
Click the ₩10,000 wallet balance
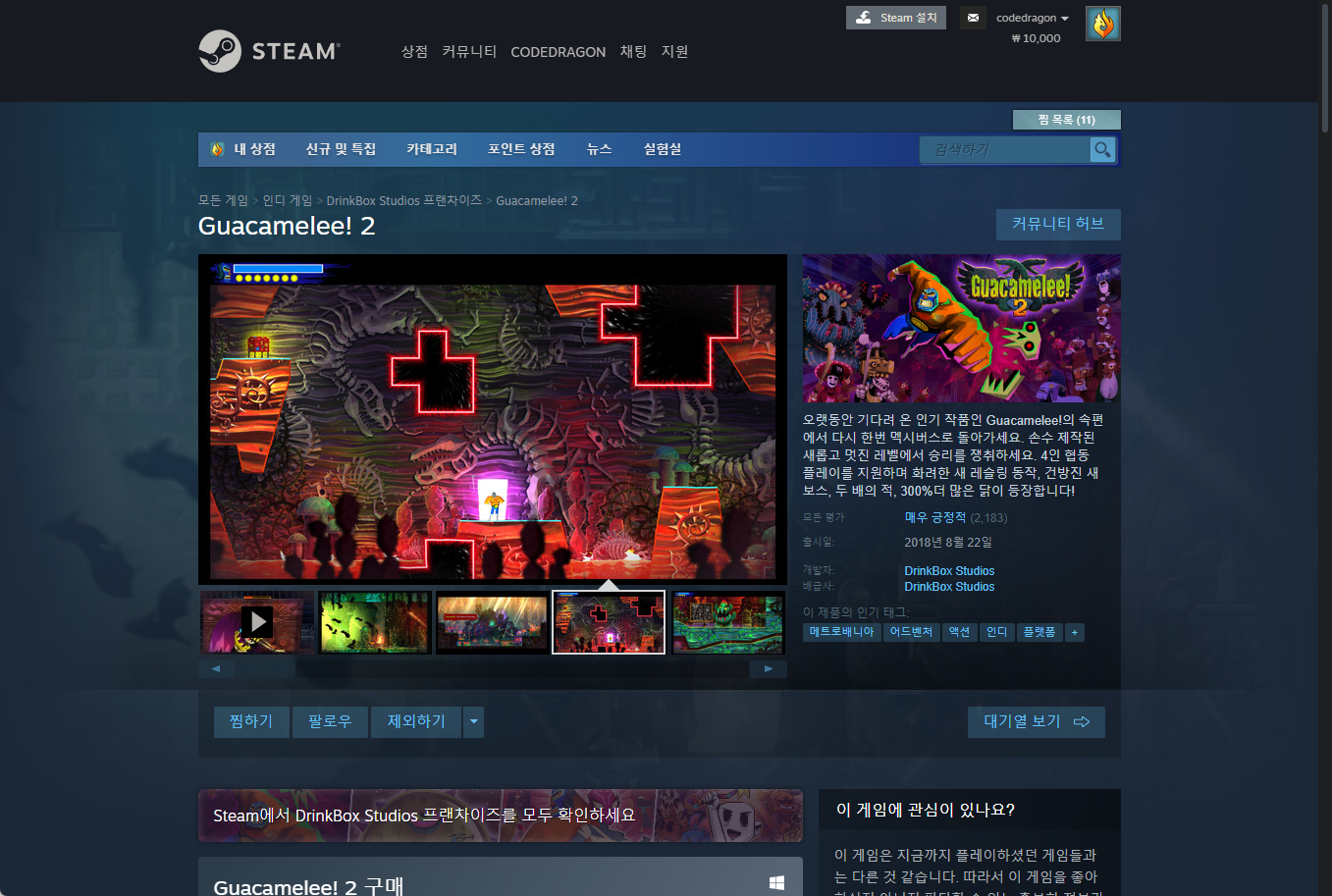pyautogui.click(x=1036, y=38)
